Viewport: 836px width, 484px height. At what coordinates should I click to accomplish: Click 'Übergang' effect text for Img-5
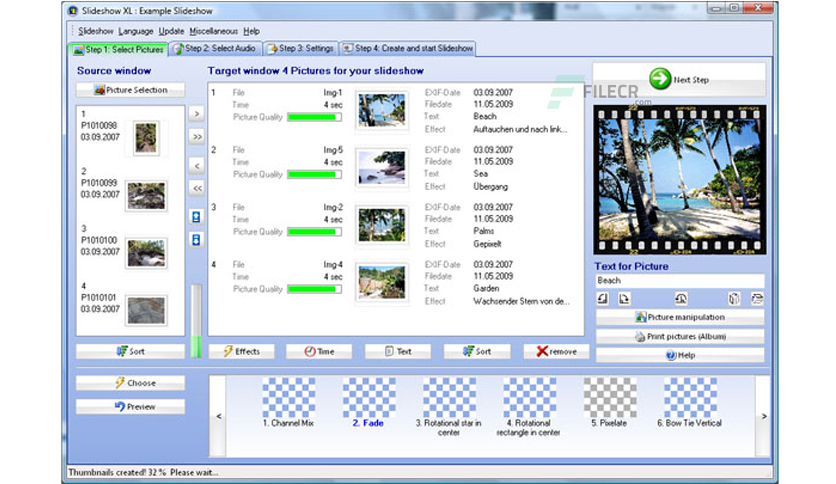pos(490,187)
